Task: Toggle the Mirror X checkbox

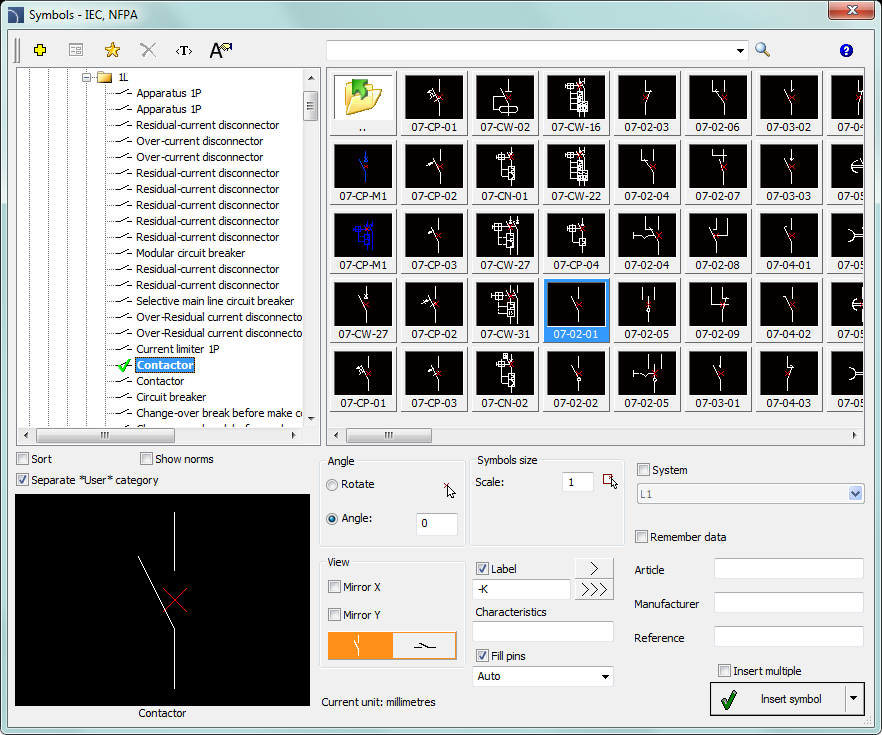Action: [335, 587]
